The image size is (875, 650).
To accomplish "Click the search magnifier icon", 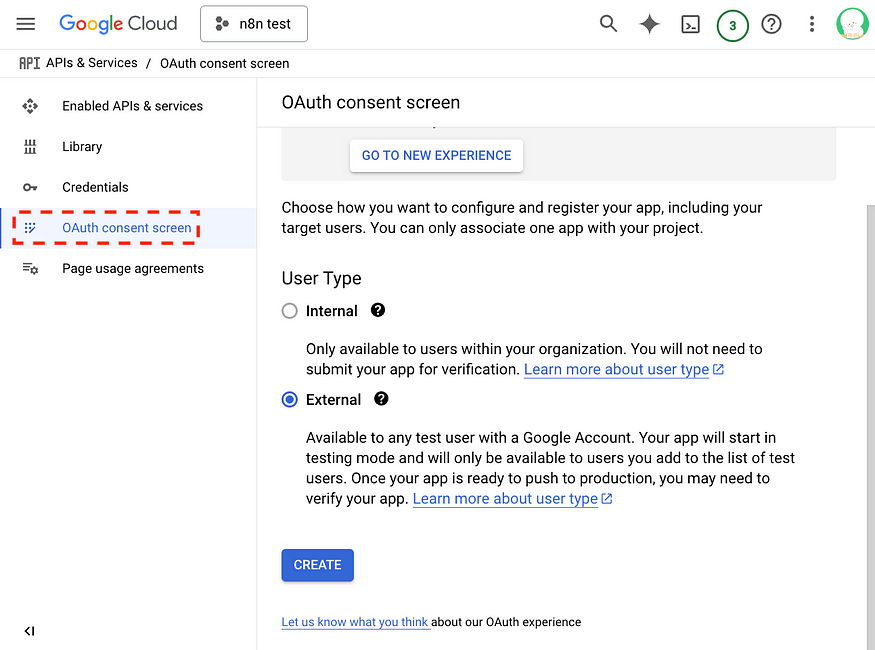I will click(x=608, y=24).
